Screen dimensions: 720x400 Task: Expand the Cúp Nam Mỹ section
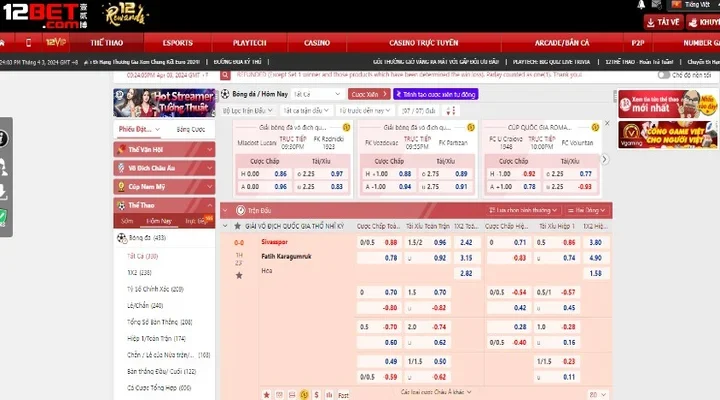163,186
